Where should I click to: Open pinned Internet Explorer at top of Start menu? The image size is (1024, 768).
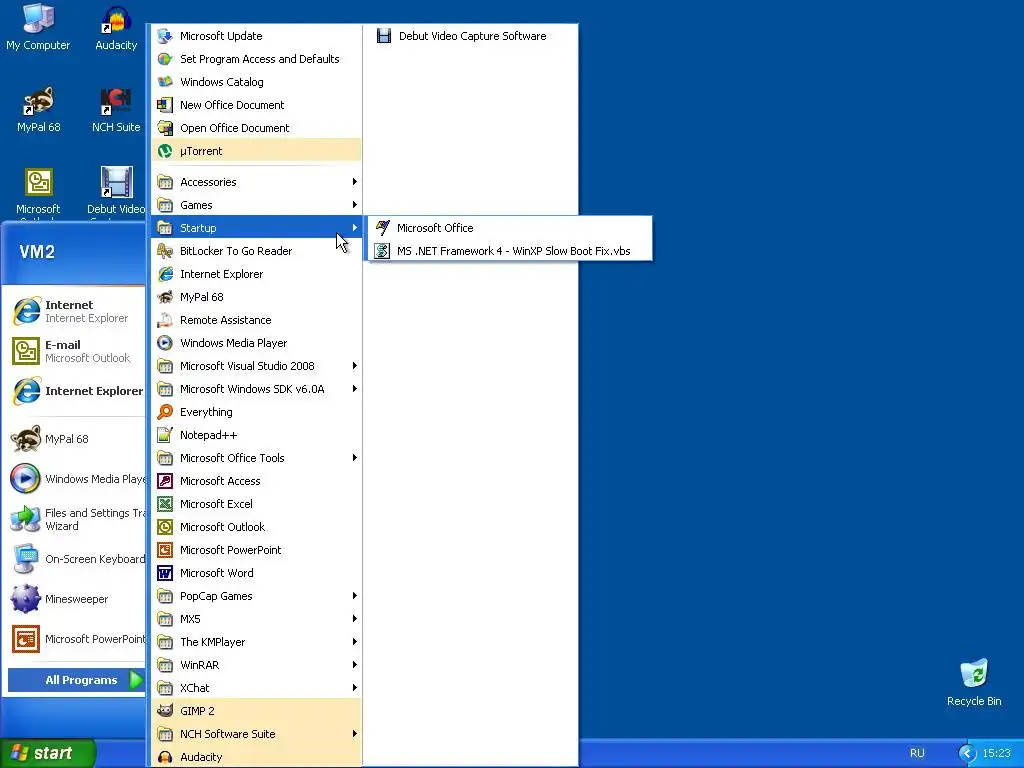pos(76,311)
